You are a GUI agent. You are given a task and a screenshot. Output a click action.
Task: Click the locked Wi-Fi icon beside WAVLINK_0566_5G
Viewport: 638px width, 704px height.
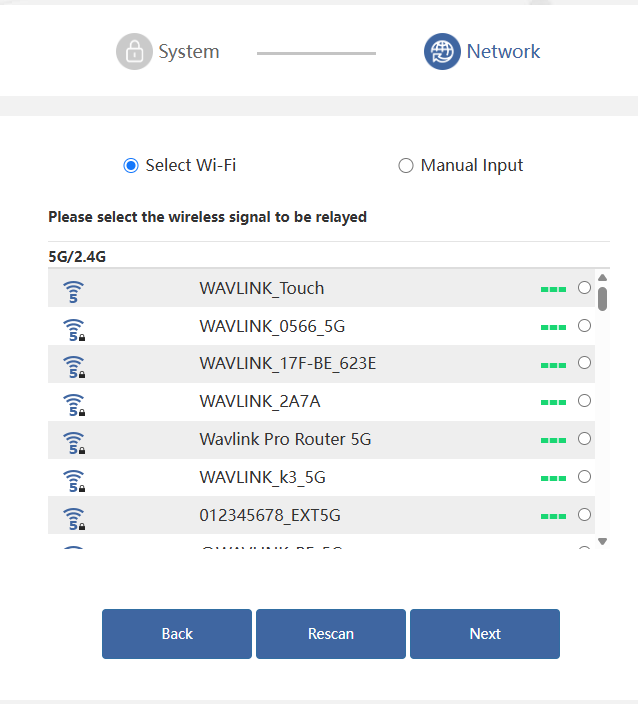(x=74, y=330)
